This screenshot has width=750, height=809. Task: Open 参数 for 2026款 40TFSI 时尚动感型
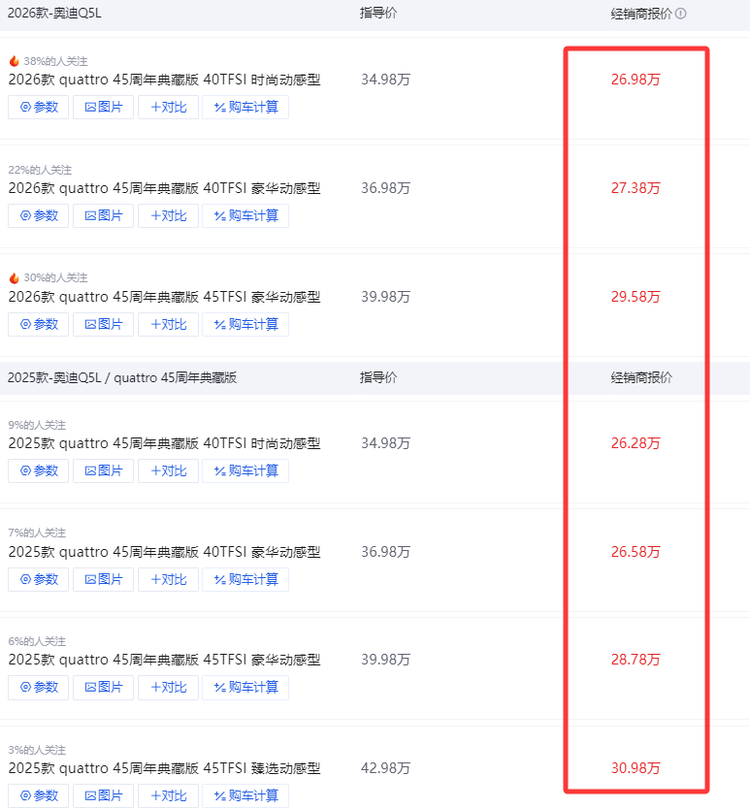tap(39, 107)
